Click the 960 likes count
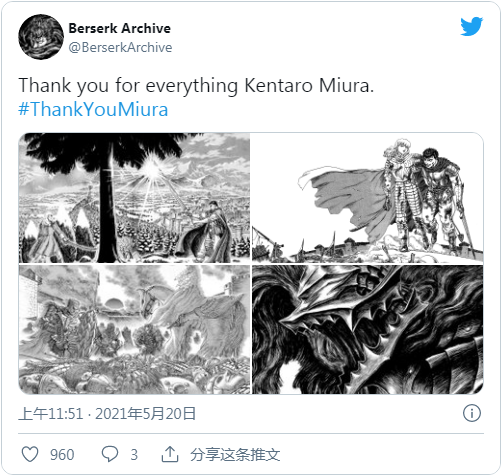This screenshot has width=502, height=476. click(62, 455)
